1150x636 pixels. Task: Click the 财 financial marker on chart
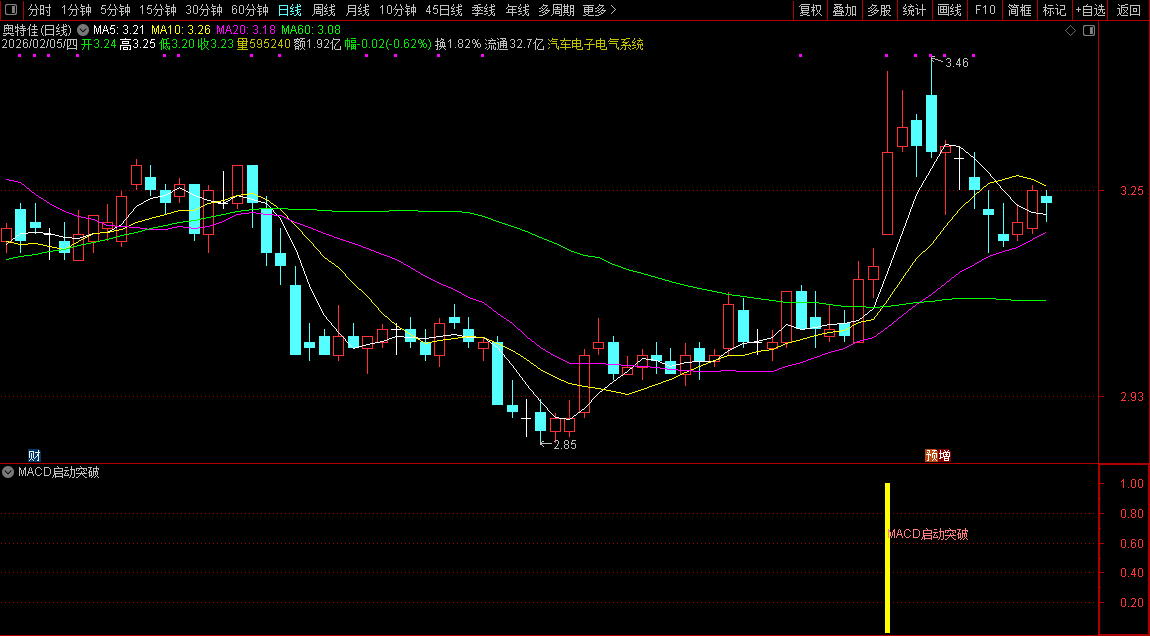coord(34,456)
